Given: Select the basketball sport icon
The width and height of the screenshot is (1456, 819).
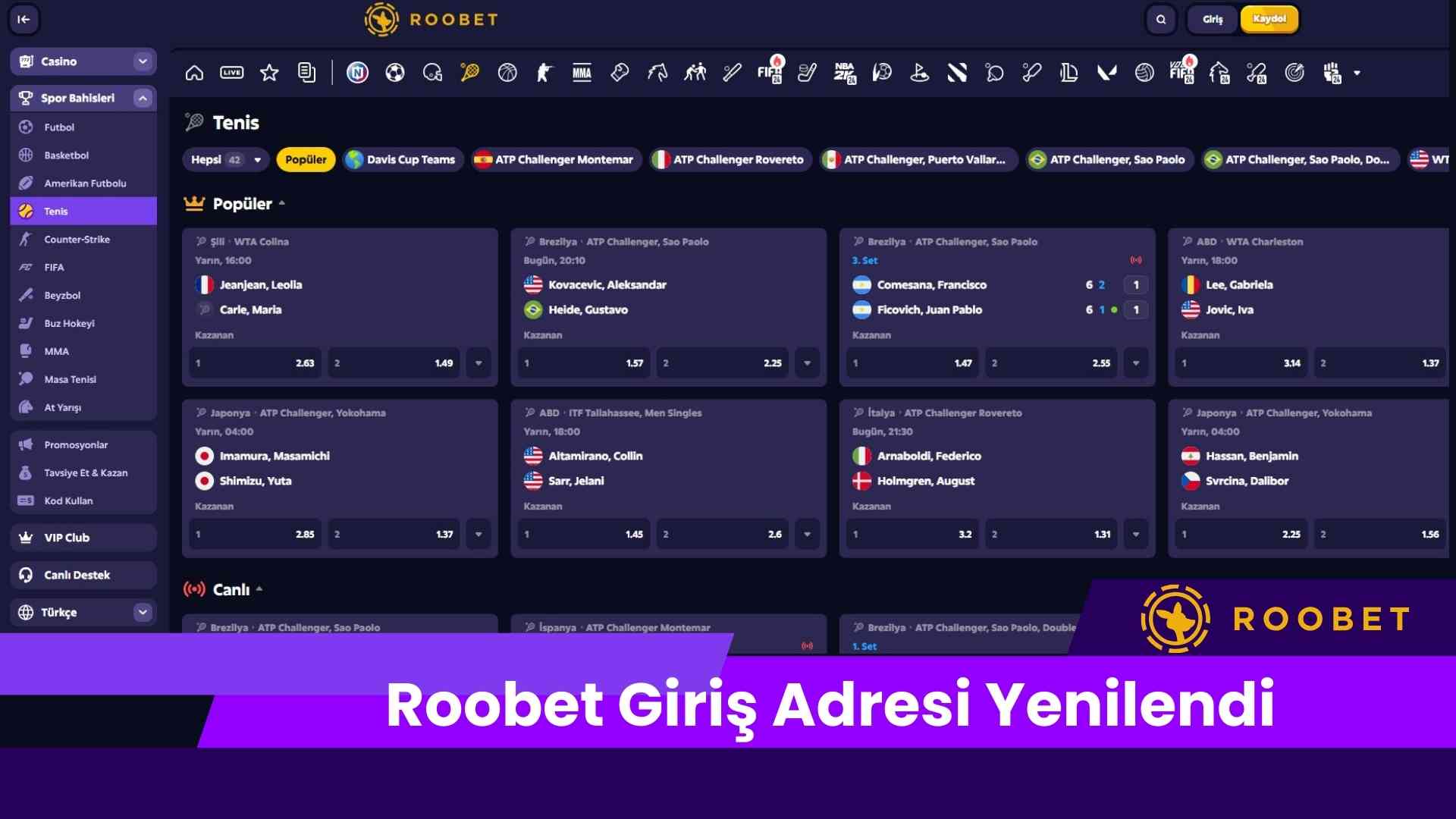Looking at the screenshot, I should point(507,73).
